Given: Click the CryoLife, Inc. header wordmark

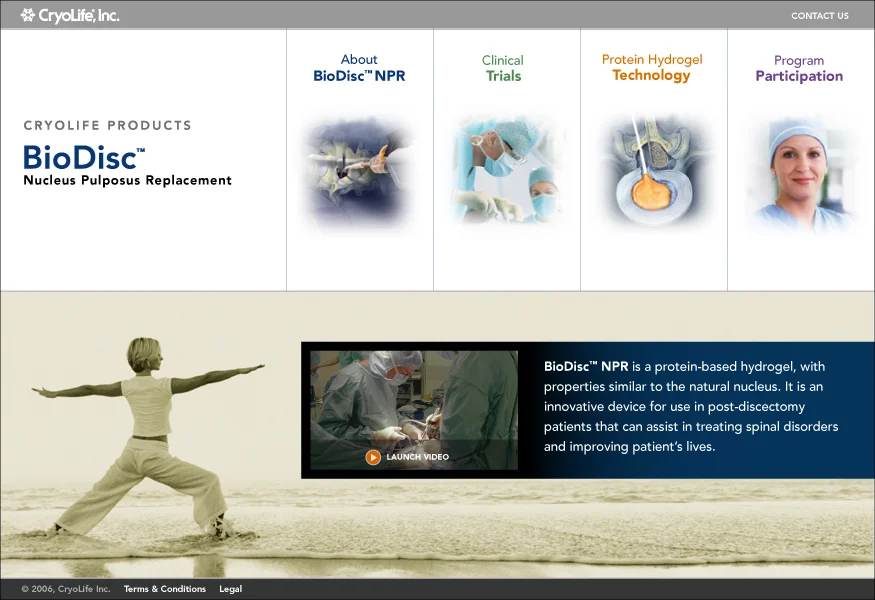Looking at the screenshot, I should click(x=79, y=16).
